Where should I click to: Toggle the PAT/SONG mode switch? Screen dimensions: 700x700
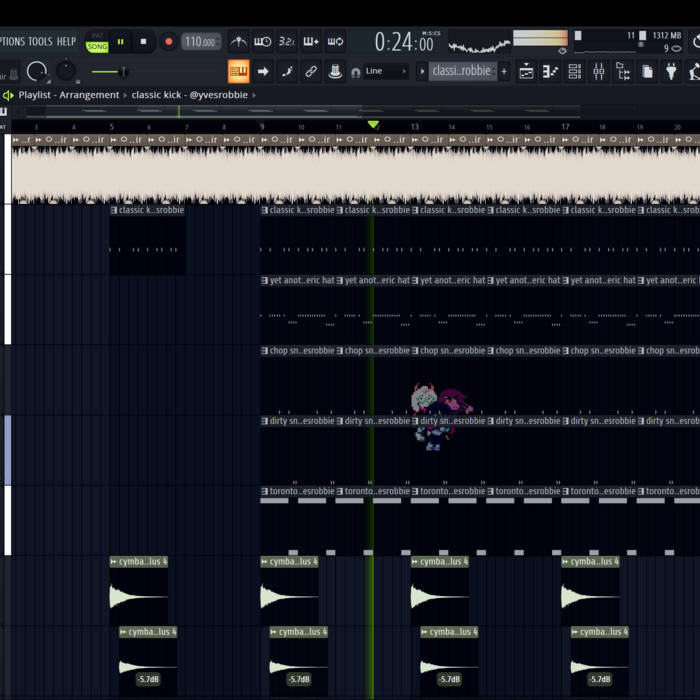click(97, 42)
